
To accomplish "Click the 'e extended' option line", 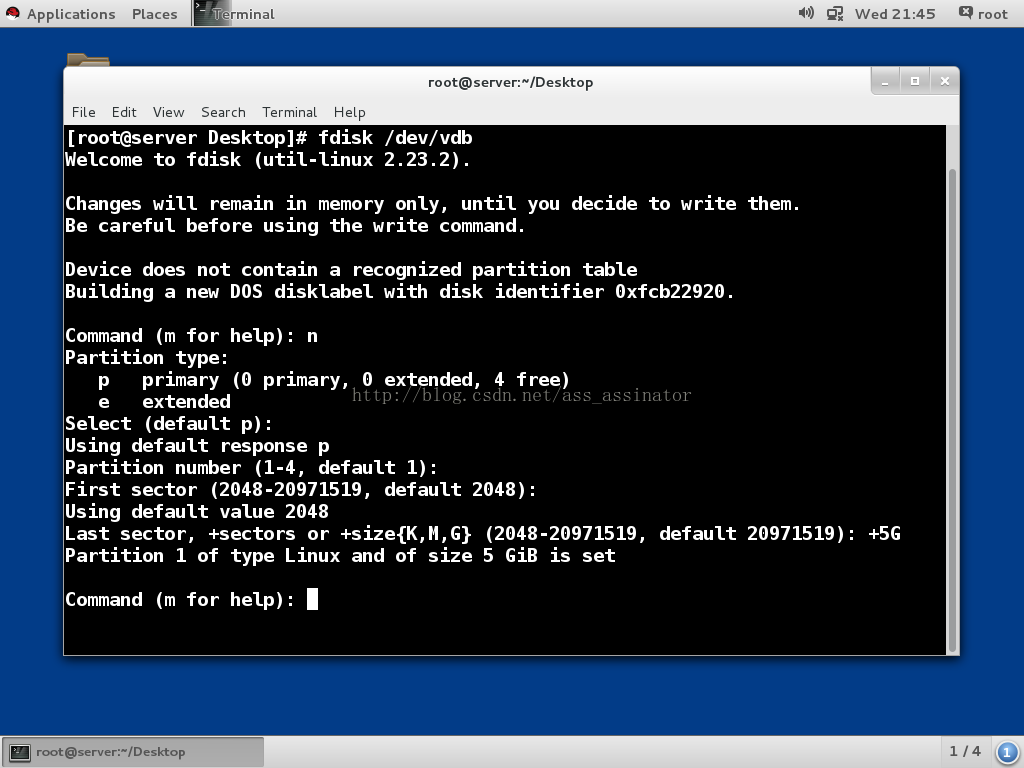I will (165, 402).
